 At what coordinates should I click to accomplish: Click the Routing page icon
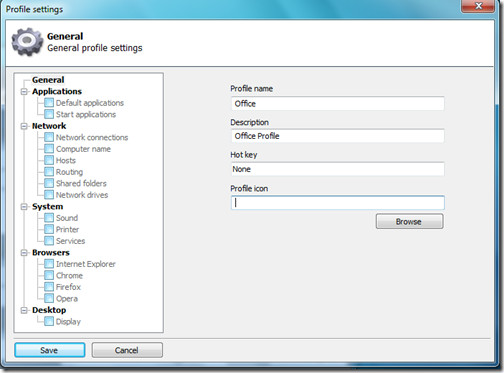pyautogui.click(x=49, y=172)
